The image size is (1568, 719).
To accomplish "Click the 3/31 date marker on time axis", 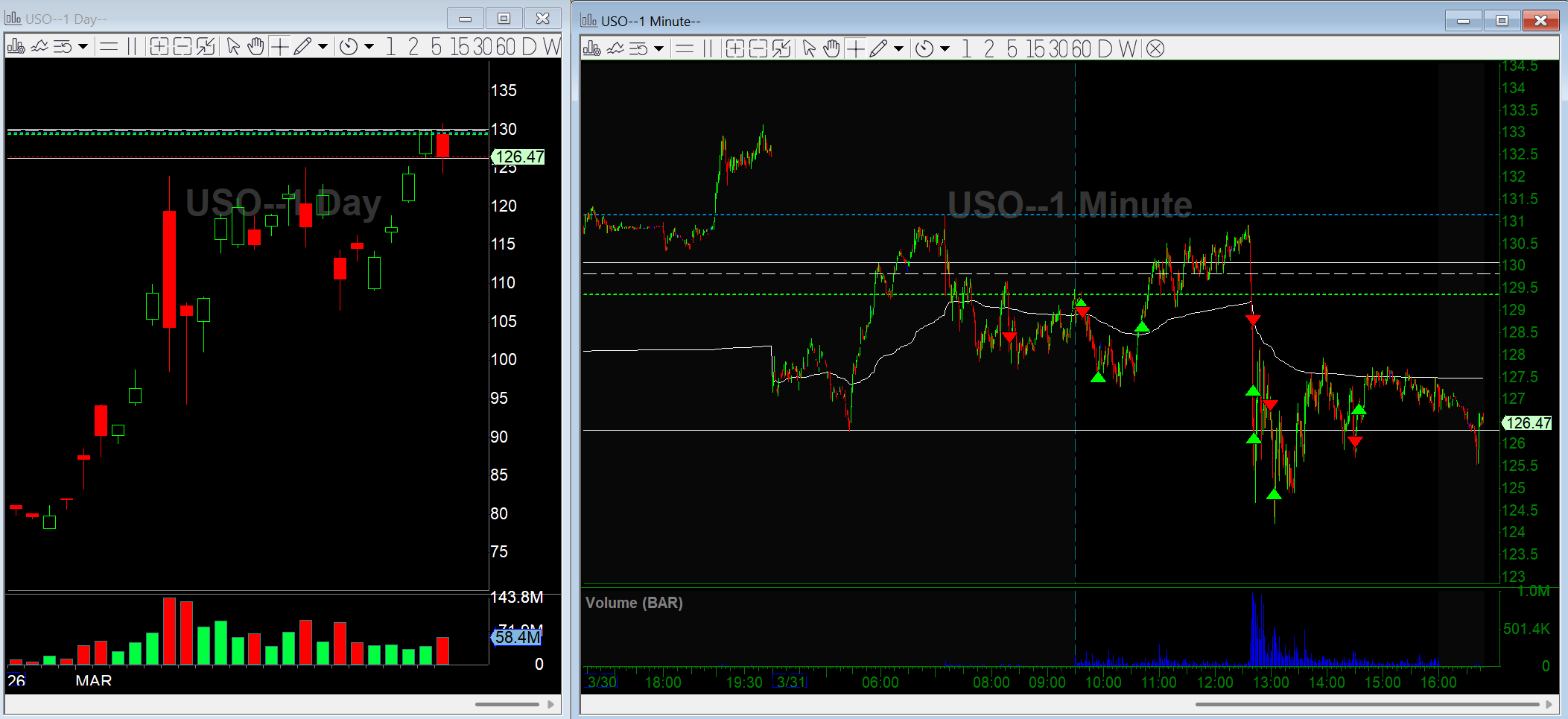I will pyautogui.click(x=790, y=682).
